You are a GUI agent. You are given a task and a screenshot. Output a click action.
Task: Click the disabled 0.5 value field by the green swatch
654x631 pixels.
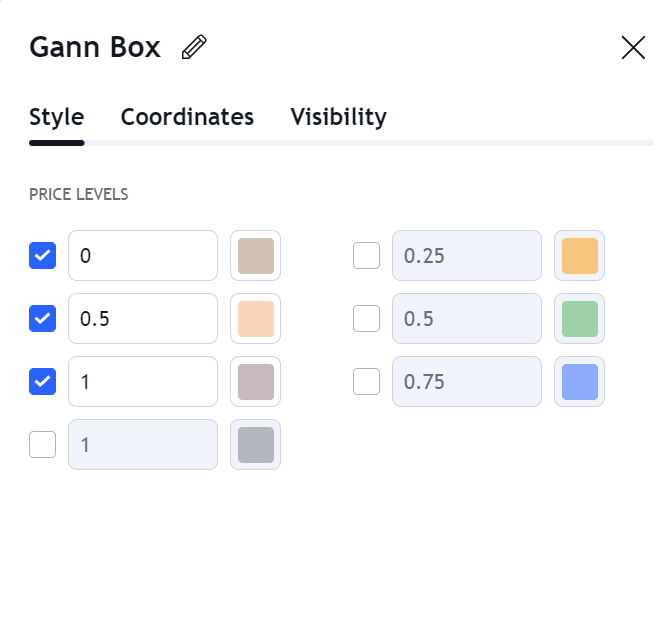click(x=467, y=318)
